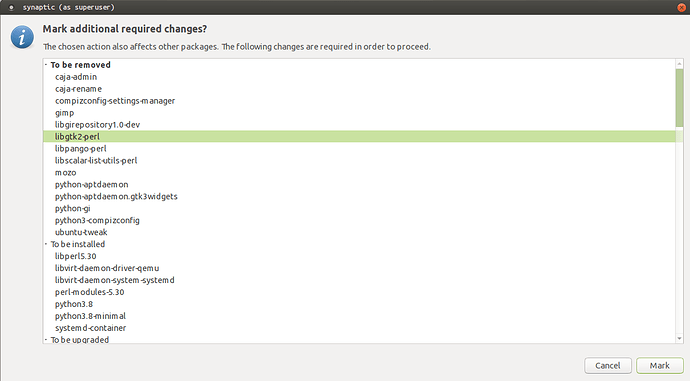Select the libgtk2-perl list entry

[360, 136]
